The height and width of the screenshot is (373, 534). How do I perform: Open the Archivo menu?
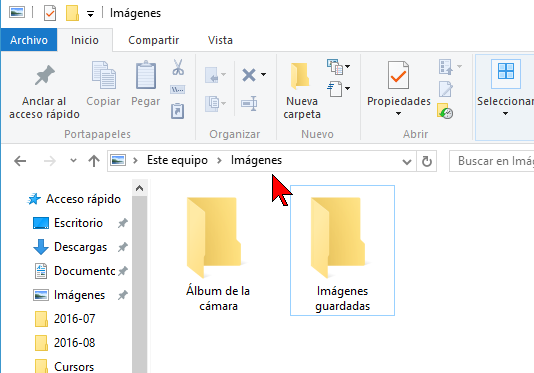[x=29, y=40]
